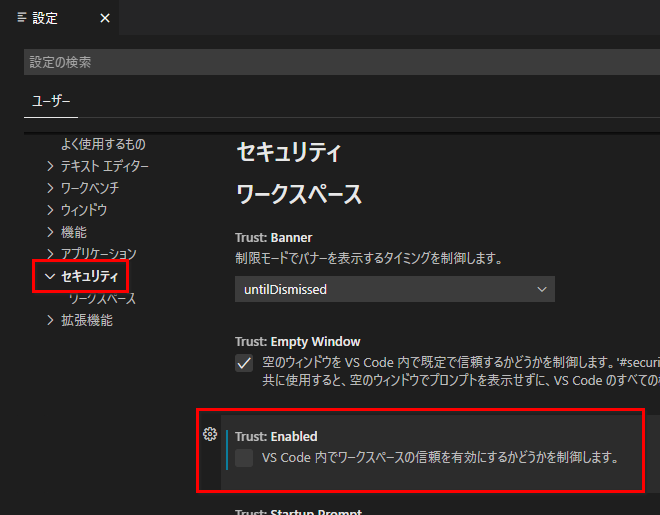Open よく使用するもの in the settings tree

point(103,144)
